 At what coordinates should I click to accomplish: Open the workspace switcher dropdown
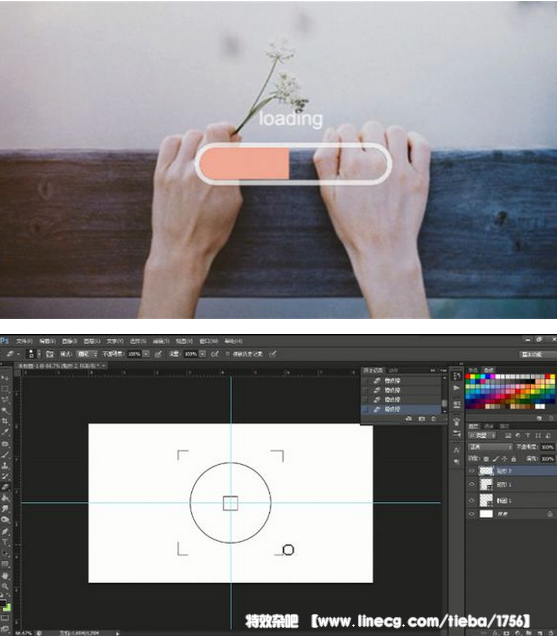[537, 354]
